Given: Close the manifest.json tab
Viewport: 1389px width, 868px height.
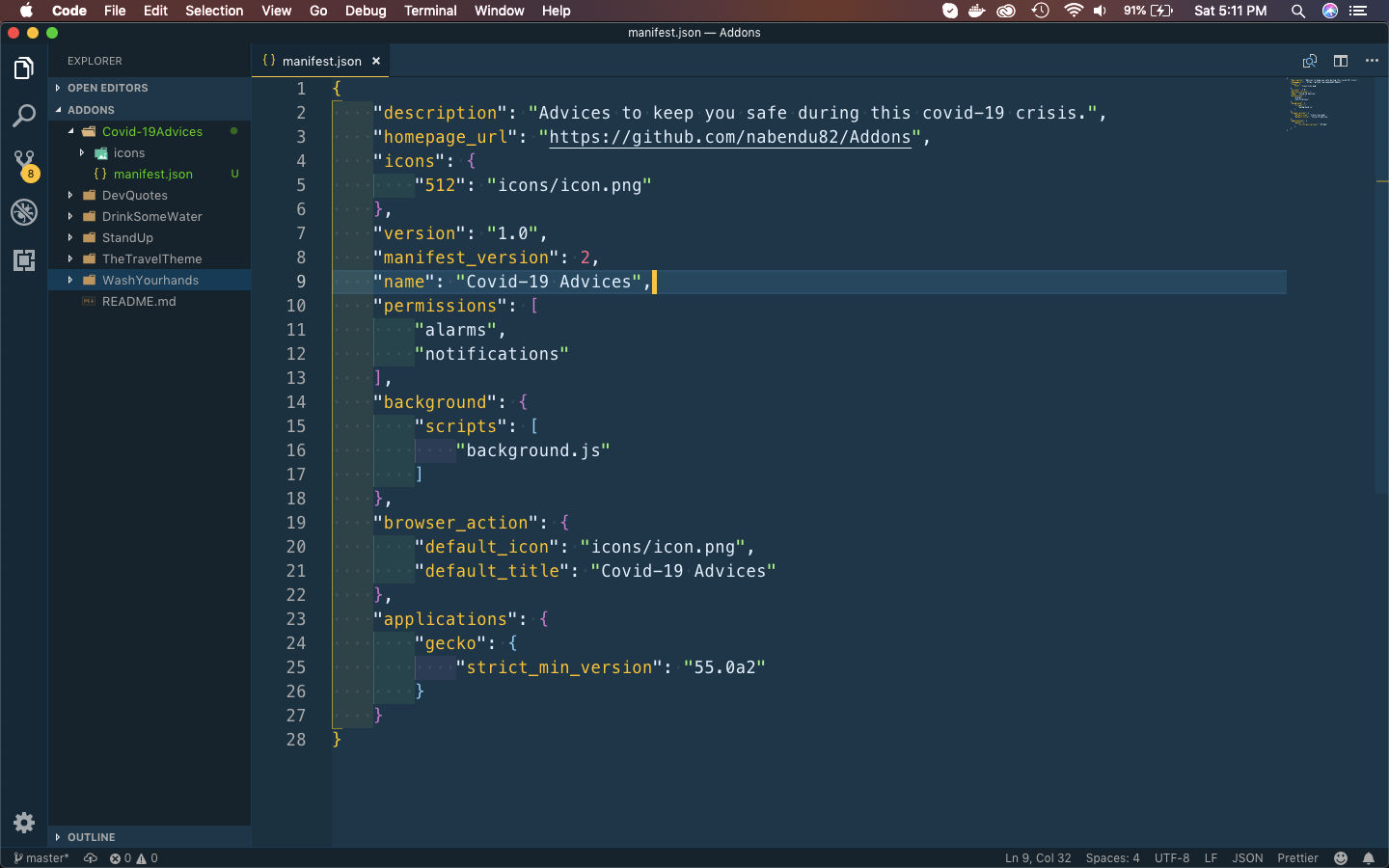Looking at the screenshot, I should click(x=376, y=61).
